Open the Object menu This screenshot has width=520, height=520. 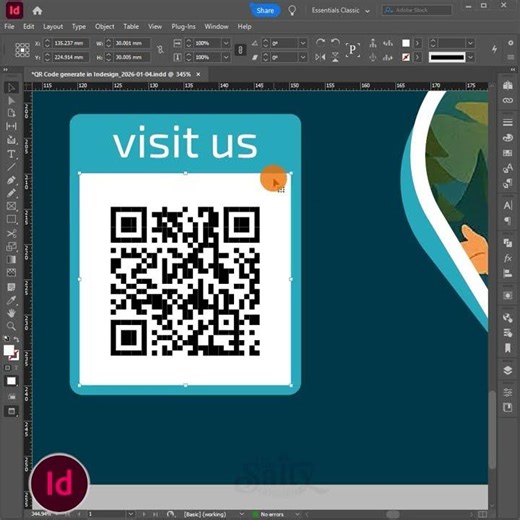tap(105, 27)
